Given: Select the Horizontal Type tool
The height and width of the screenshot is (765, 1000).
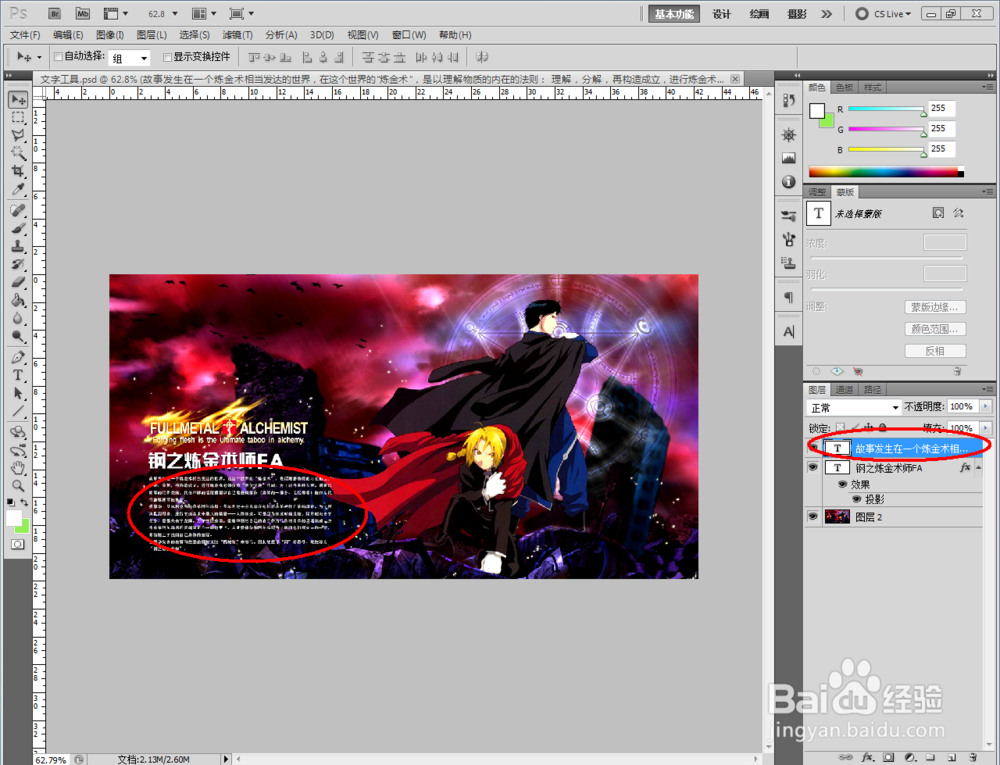Looking at the screenshot, I should (18, 375).
